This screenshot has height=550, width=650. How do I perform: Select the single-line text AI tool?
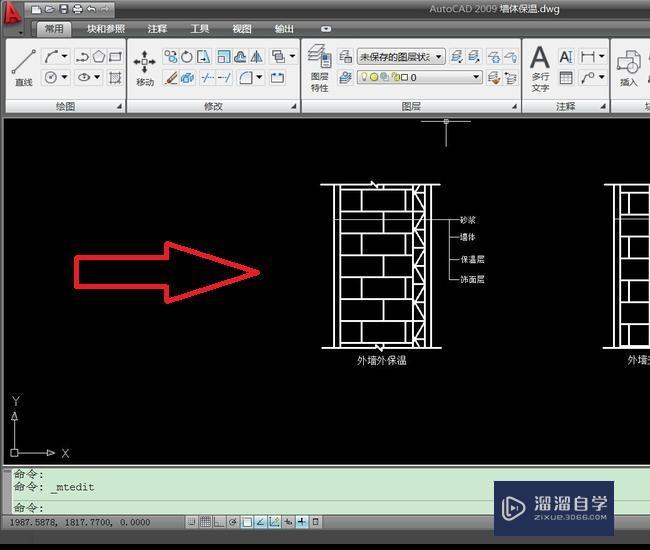pos(566,57)
